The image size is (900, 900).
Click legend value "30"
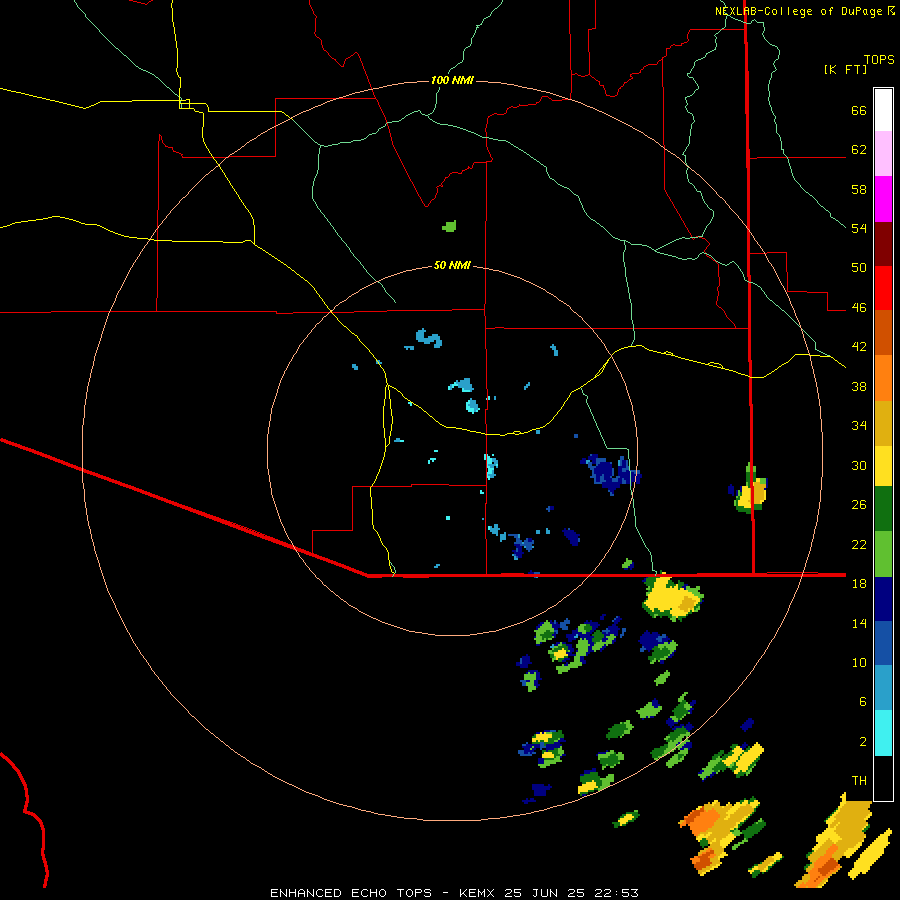pyautogui.click(x=859, y=465)
